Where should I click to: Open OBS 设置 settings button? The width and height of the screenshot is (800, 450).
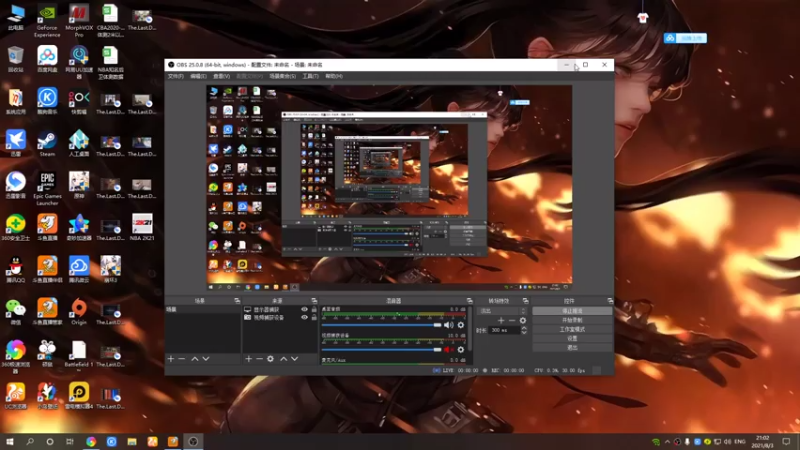coord(572,338)
